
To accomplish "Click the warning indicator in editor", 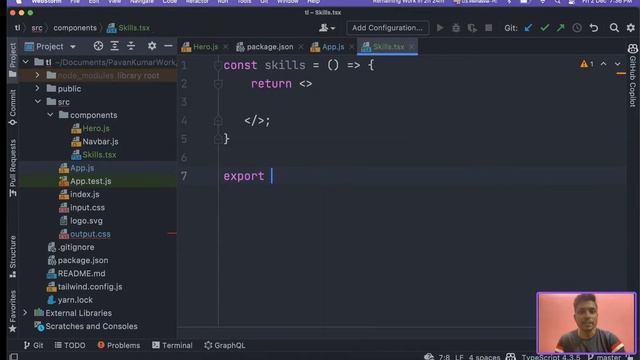I will (x=587, y=64).
